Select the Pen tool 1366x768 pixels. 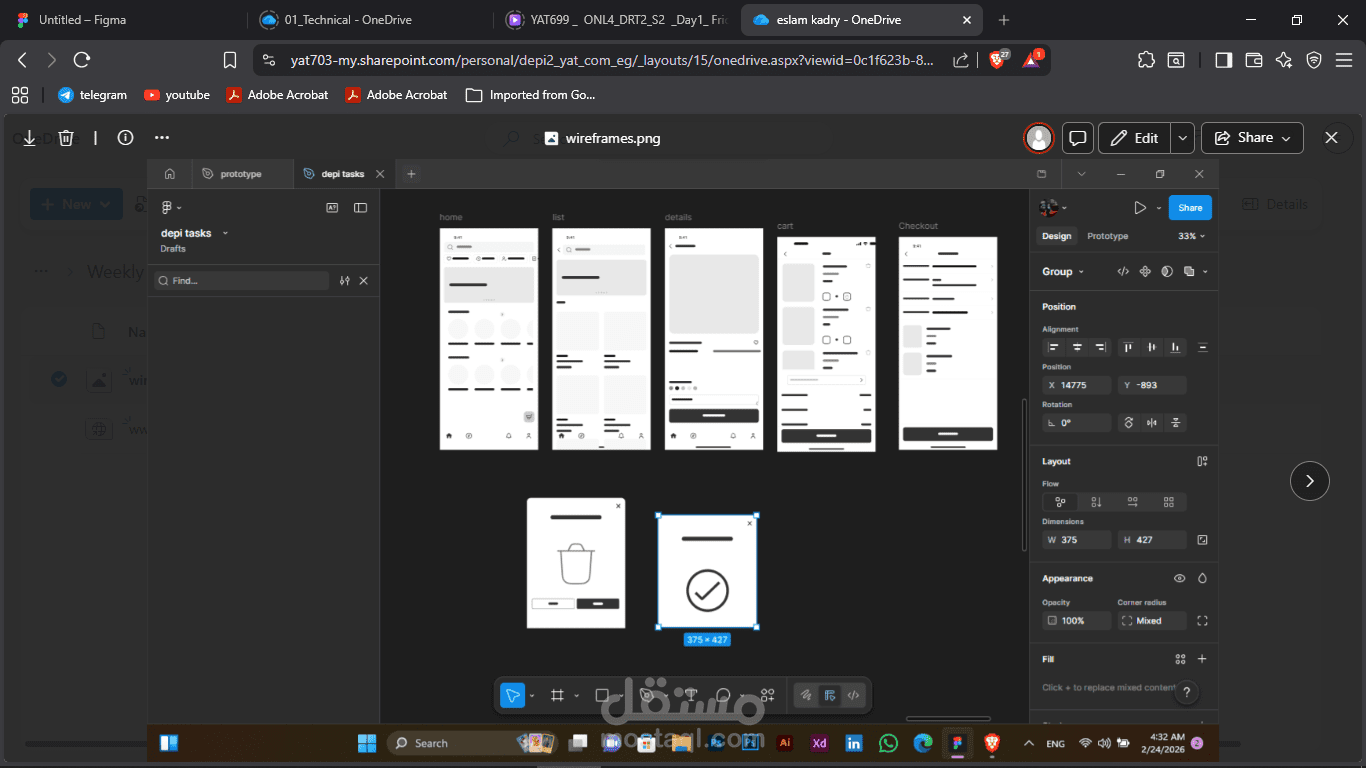(x=645, y=695)
